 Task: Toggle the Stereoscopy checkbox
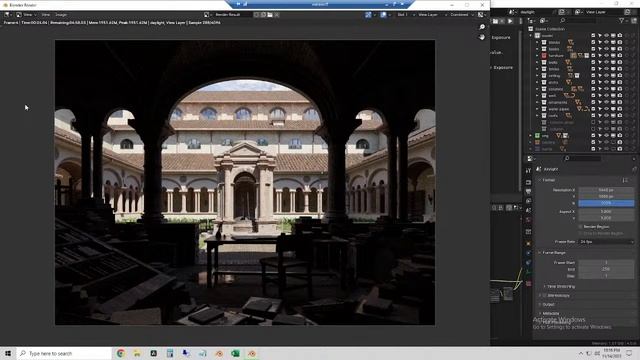544,295
